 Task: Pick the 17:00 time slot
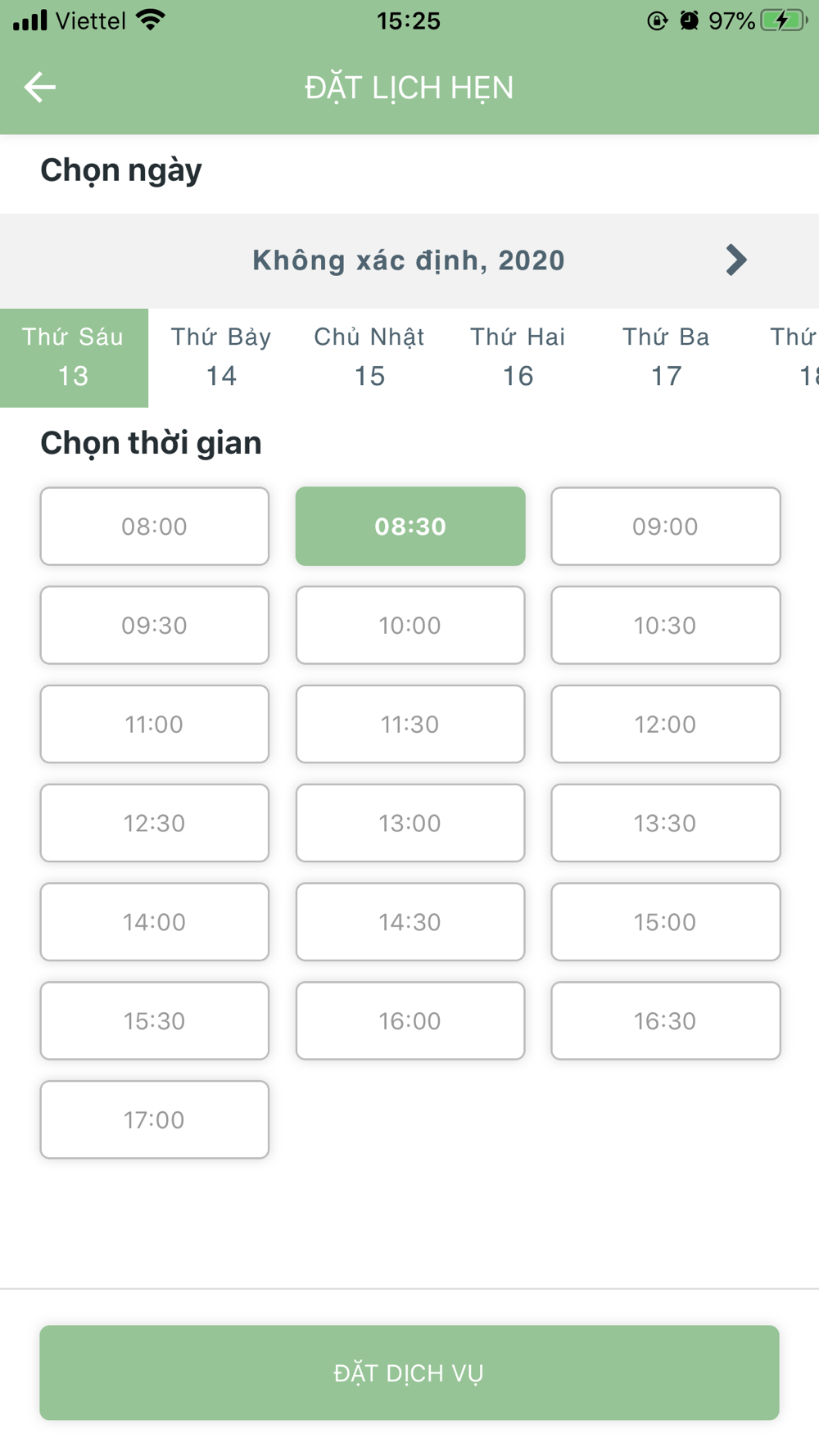point(155,1119)
